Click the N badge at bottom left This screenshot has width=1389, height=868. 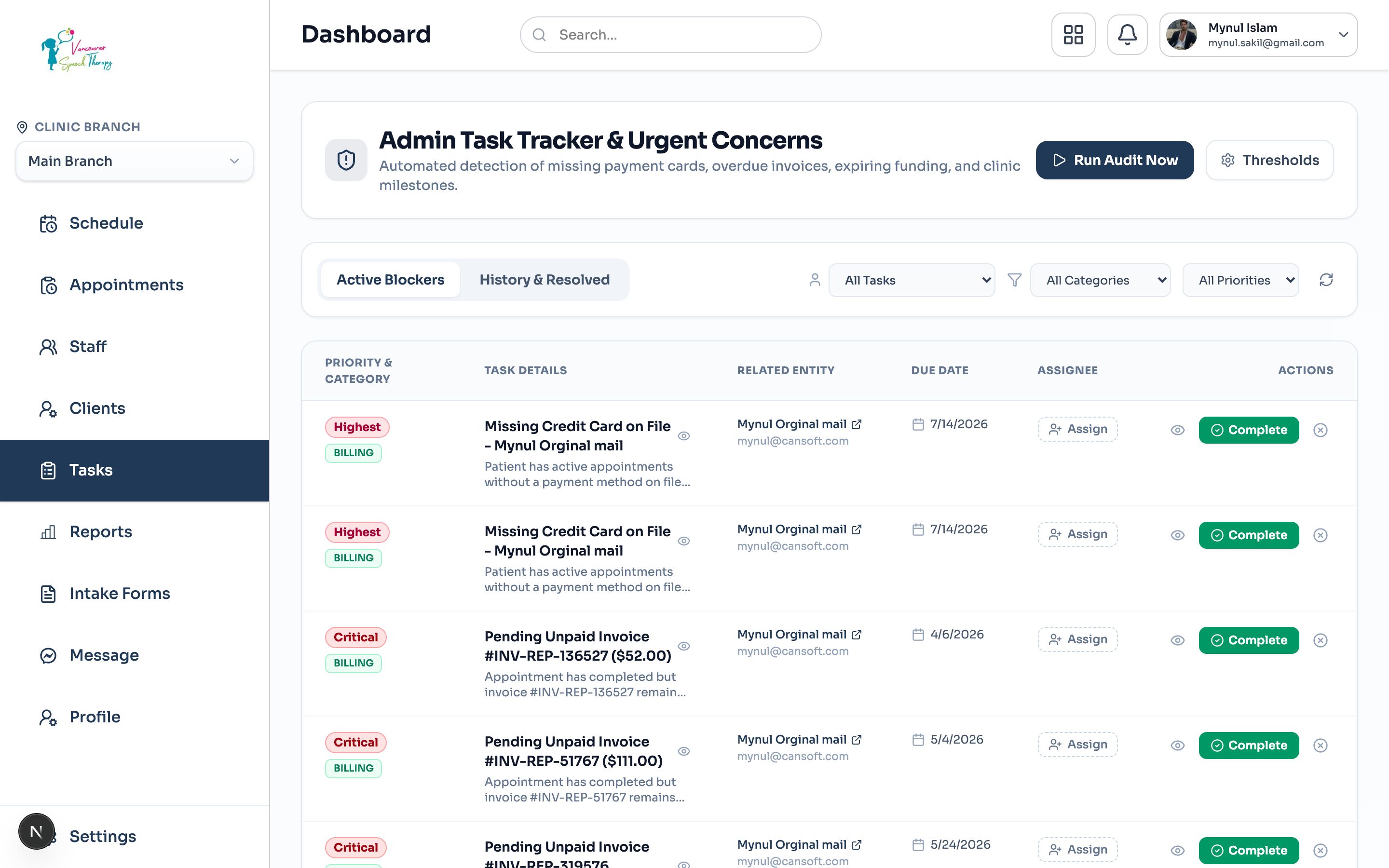click(x=36, y=831)
